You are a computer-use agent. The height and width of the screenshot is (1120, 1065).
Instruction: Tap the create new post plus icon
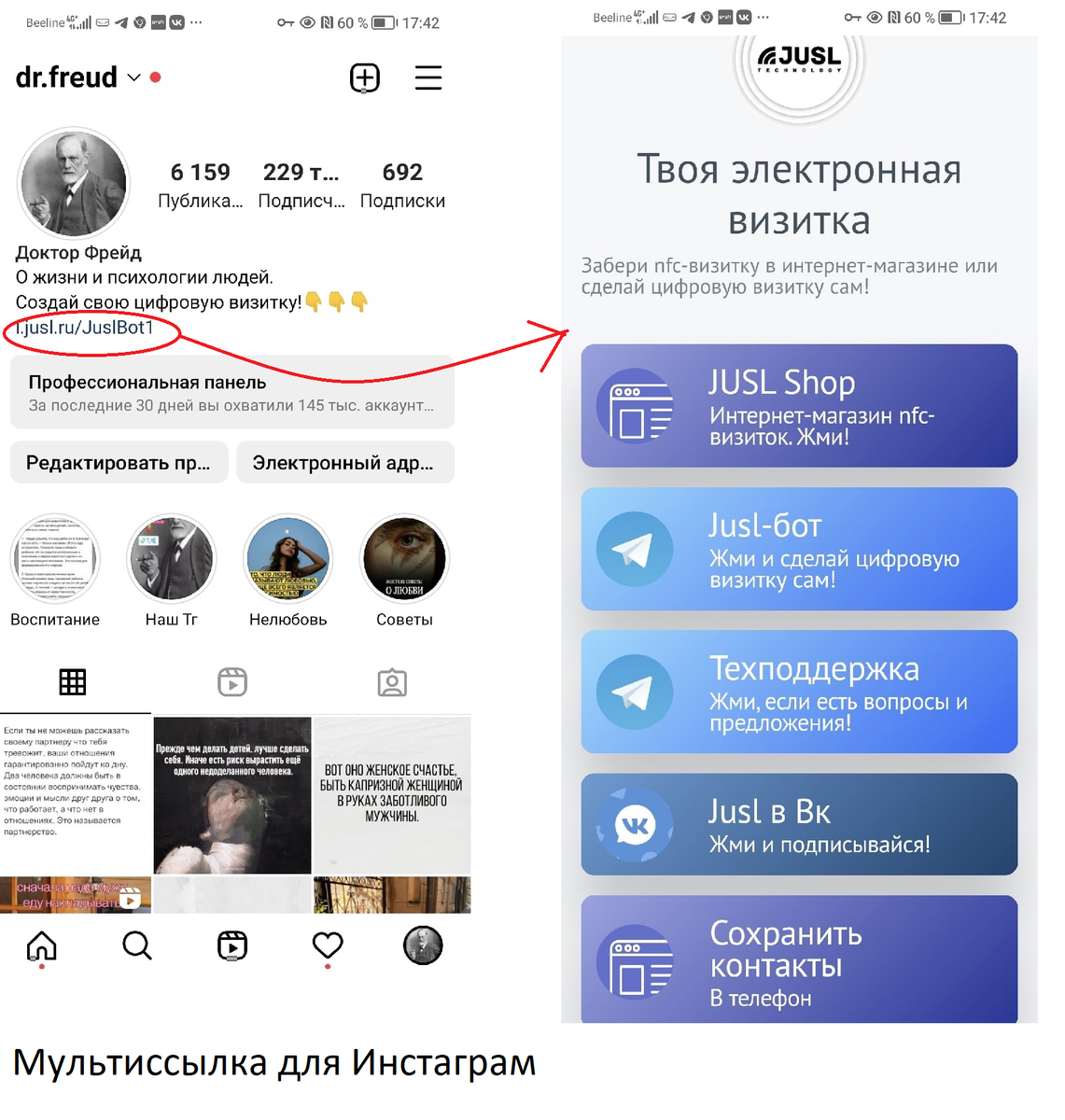click(x=365, y=78)
